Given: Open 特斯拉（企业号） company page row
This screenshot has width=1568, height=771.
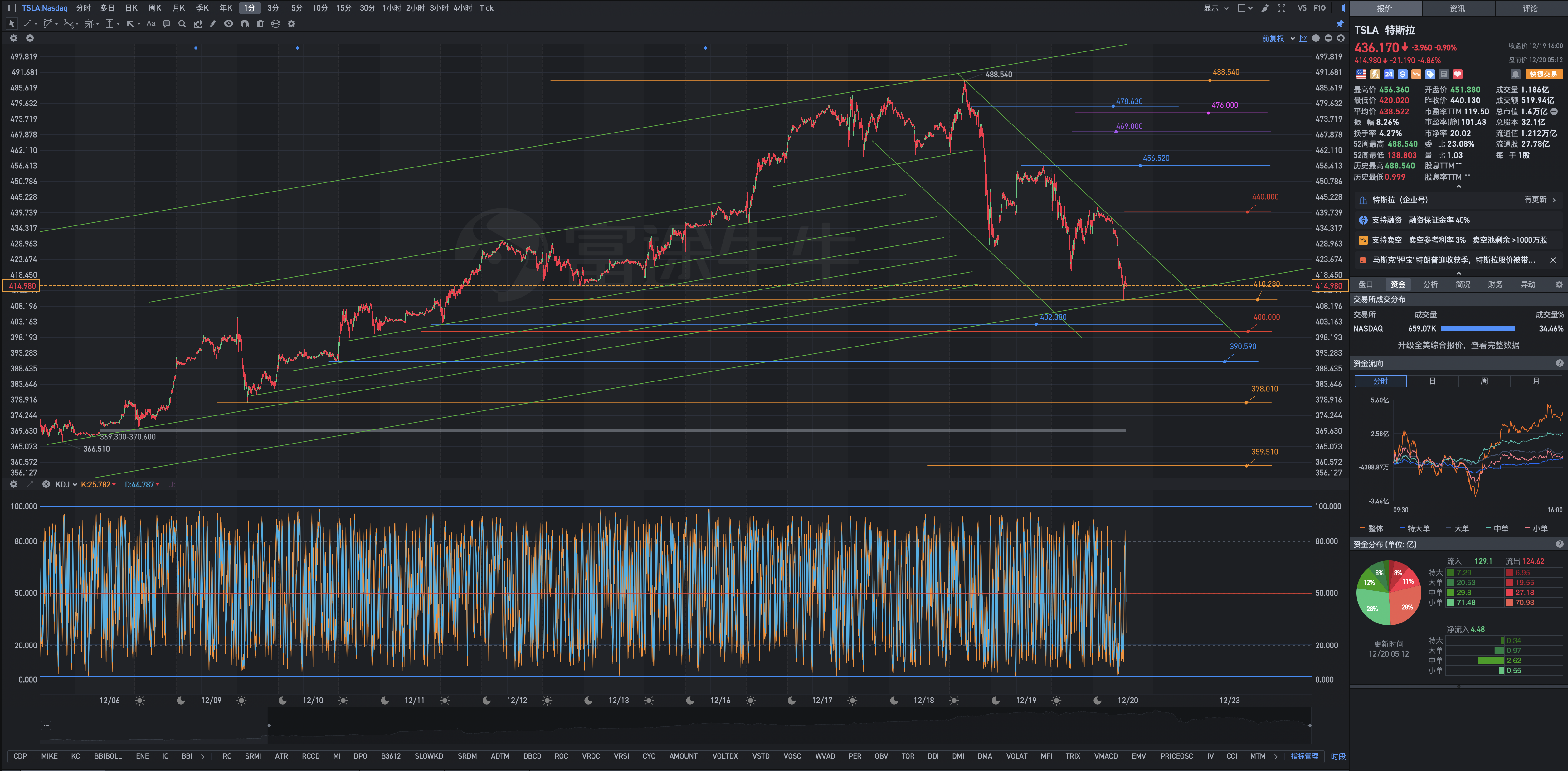Looking at the screenshot, I should [x=1458, y=200].
